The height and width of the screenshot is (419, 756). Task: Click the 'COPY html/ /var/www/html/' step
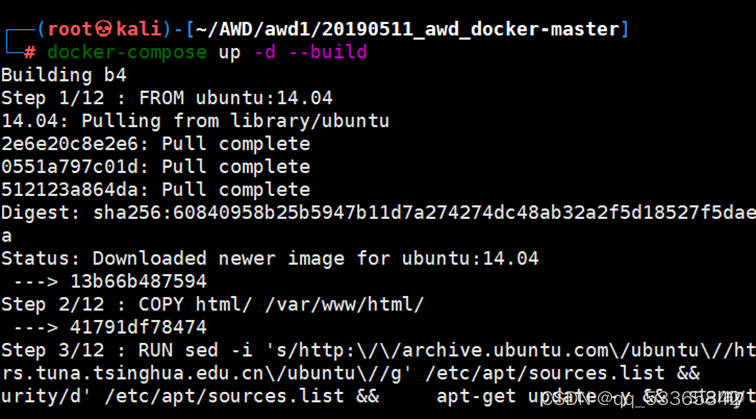[281, 304]
